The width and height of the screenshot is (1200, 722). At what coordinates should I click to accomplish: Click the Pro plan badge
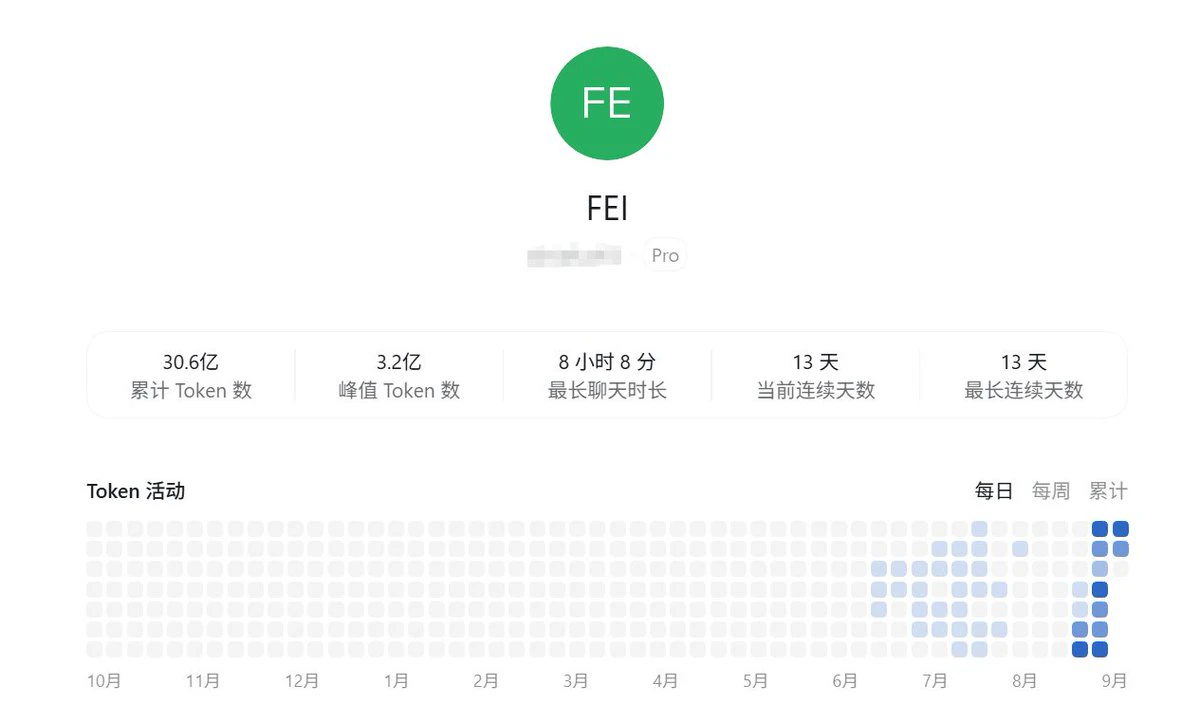665,256
